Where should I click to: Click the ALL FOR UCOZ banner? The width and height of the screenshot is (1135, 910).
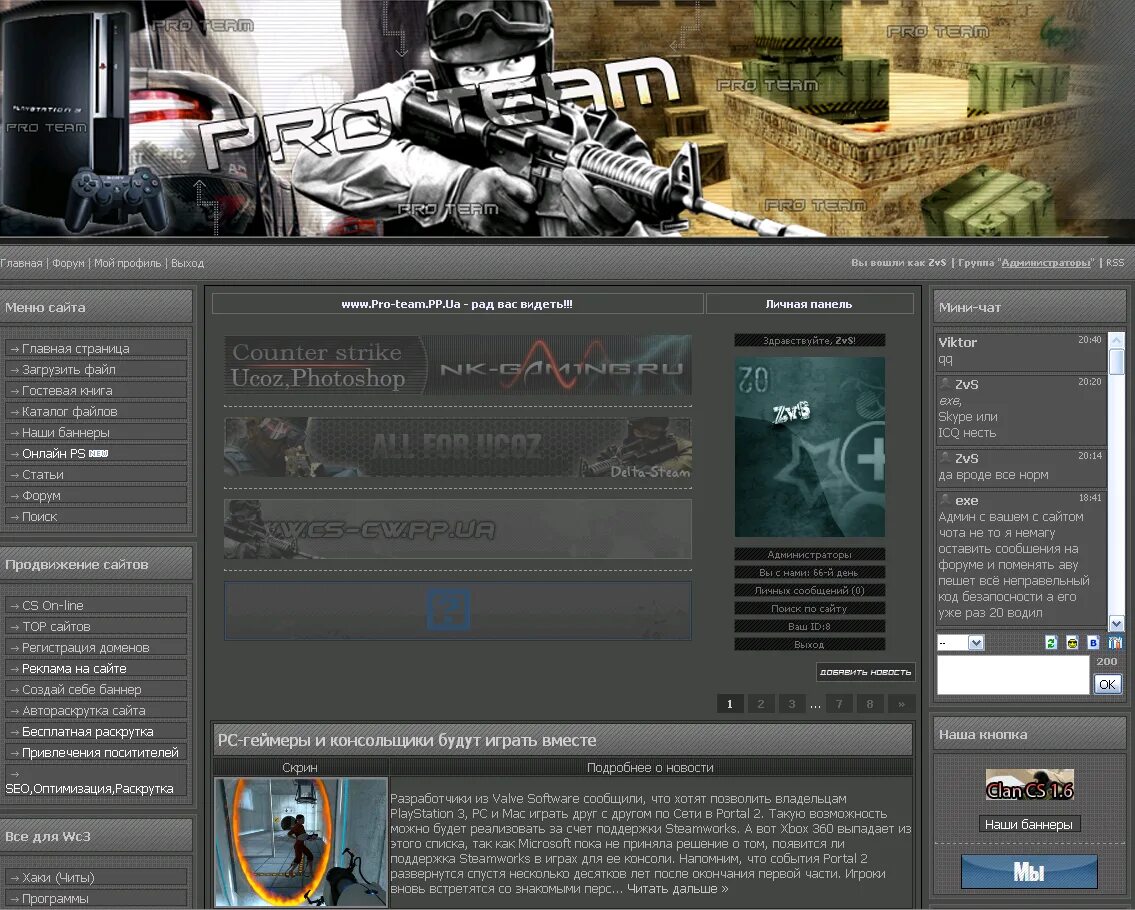[x=457, y=447]
